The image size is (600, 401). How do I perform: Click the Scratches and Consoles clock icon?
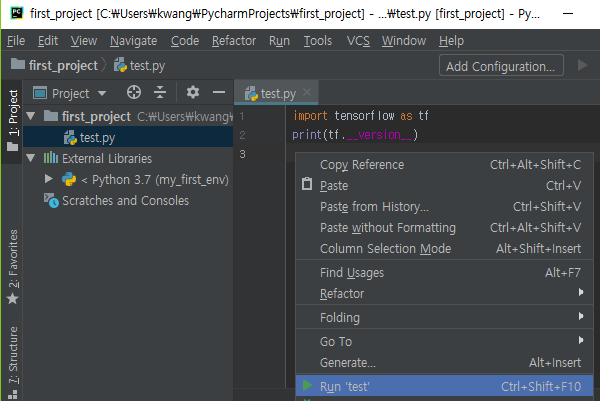click(51, 200)
